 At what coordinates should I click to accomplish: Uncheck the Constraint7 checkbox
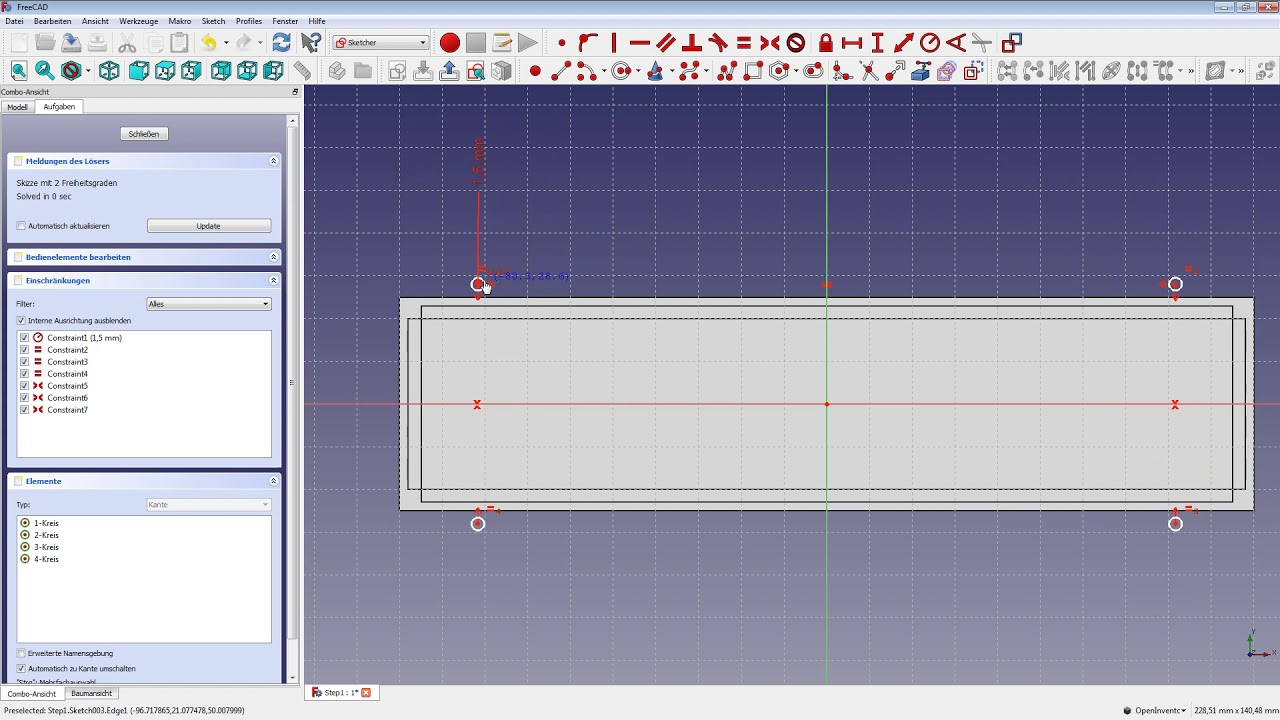click(25, 410)
